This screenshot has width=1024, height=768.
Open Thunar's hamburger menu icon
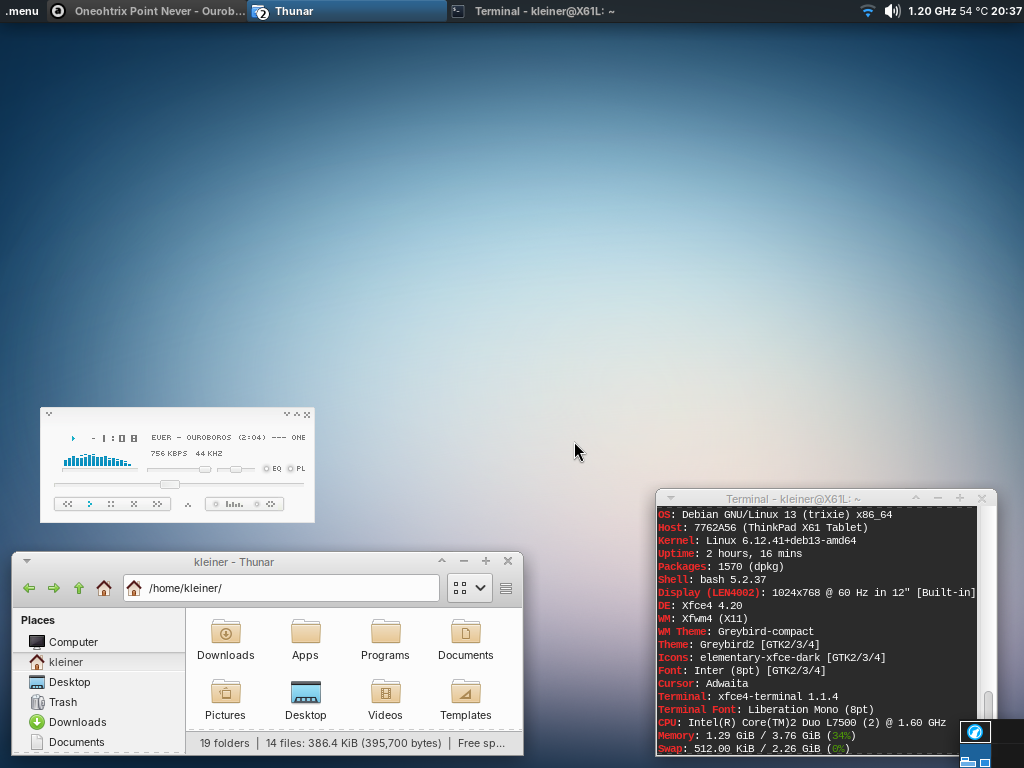(506, 588)
